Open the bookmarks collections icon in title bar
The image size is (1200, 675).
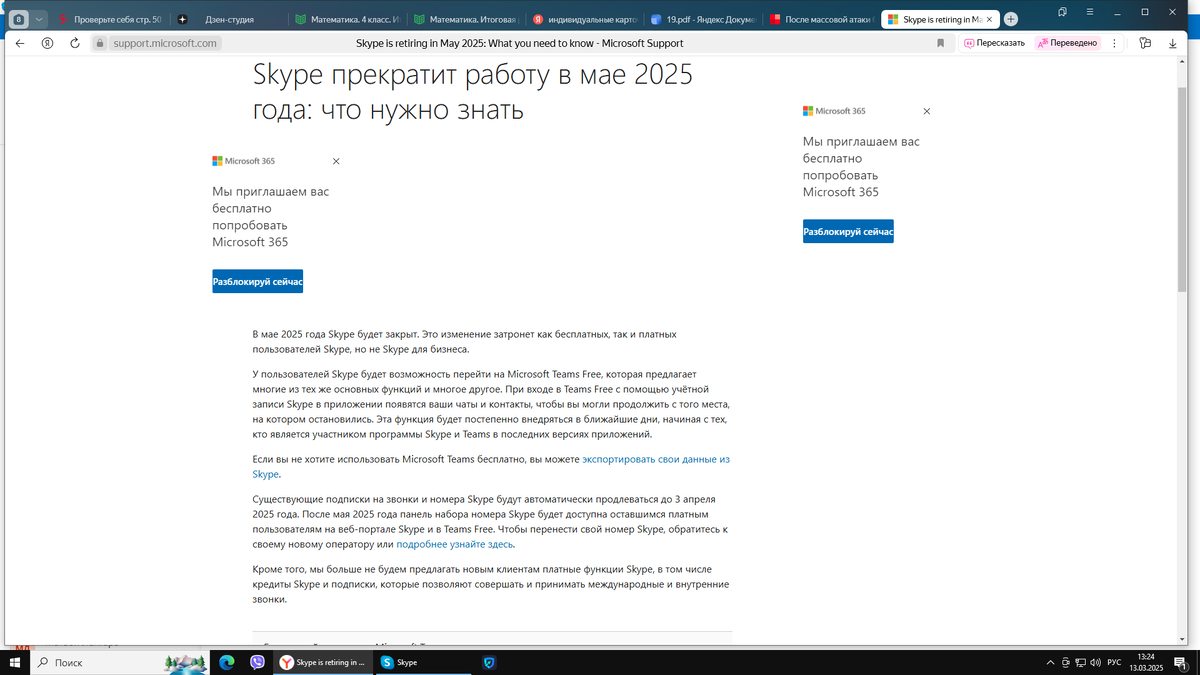click(x=1061, y=11)
